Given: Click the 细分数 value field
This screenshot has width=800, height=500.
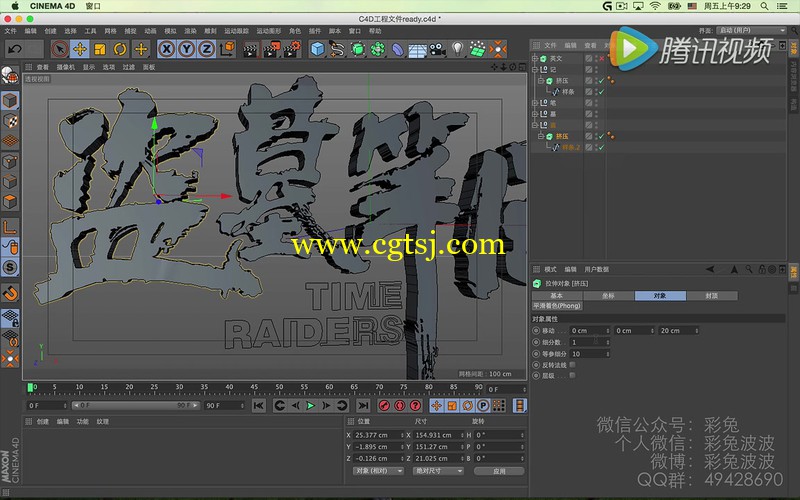Looking at the screenshot, I should pos(590,342).
